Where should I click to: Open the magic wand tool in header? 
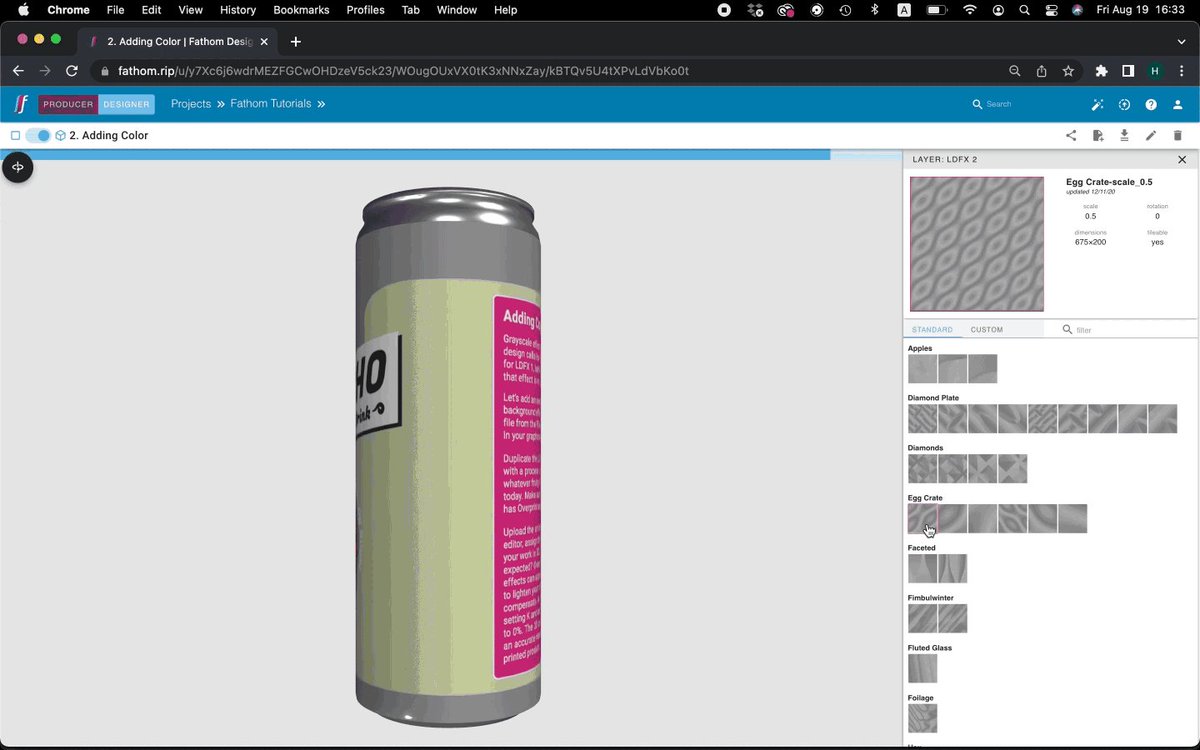pos(1097,105)
